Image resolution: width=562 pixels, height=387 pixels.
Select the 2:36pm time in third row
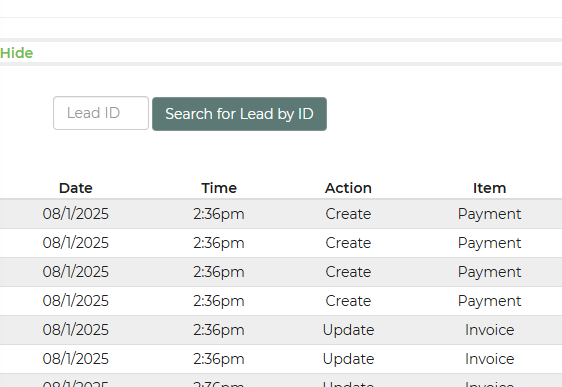point(219,272)
